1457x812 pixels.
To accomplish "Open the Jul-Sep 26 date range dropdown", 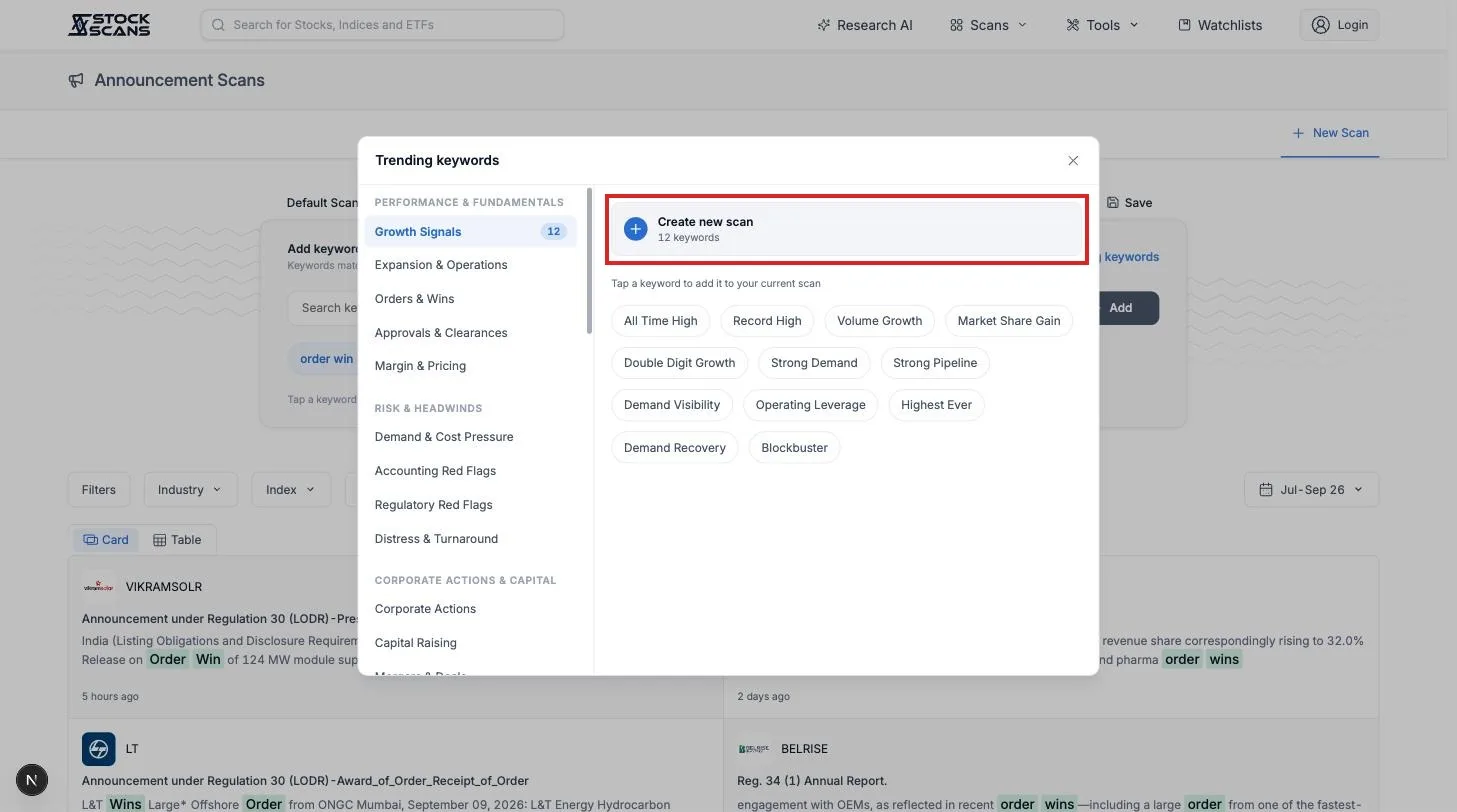I will tap(1311, 490).
